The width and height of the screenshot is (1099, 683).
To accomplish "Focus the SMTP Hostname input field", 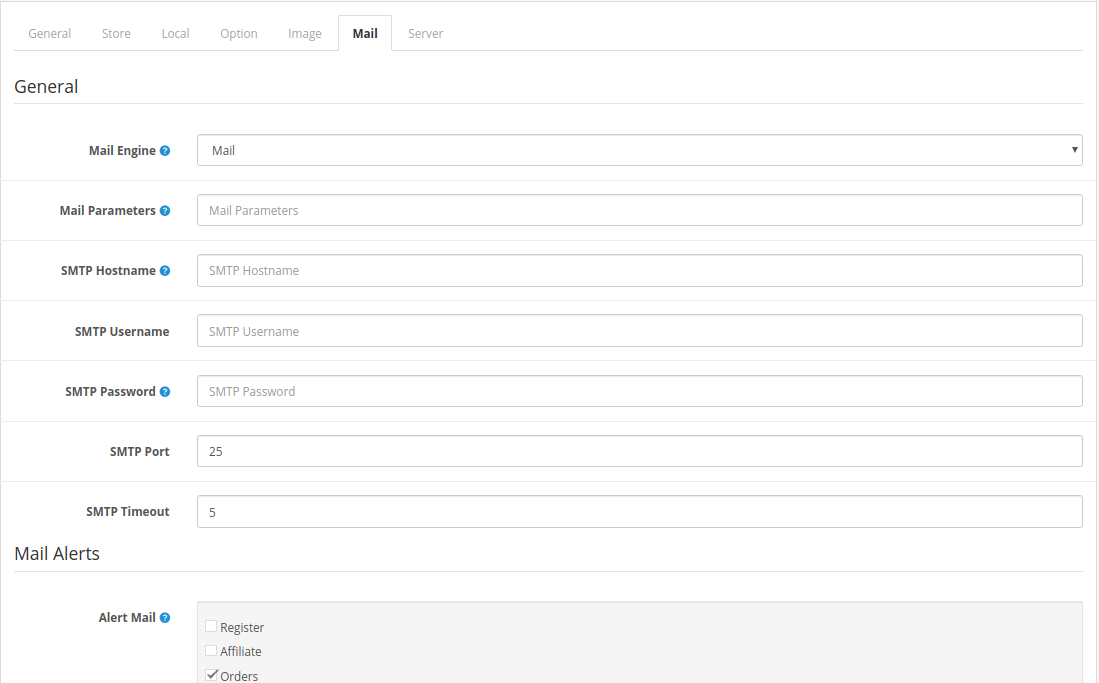I will coord(639,271).
